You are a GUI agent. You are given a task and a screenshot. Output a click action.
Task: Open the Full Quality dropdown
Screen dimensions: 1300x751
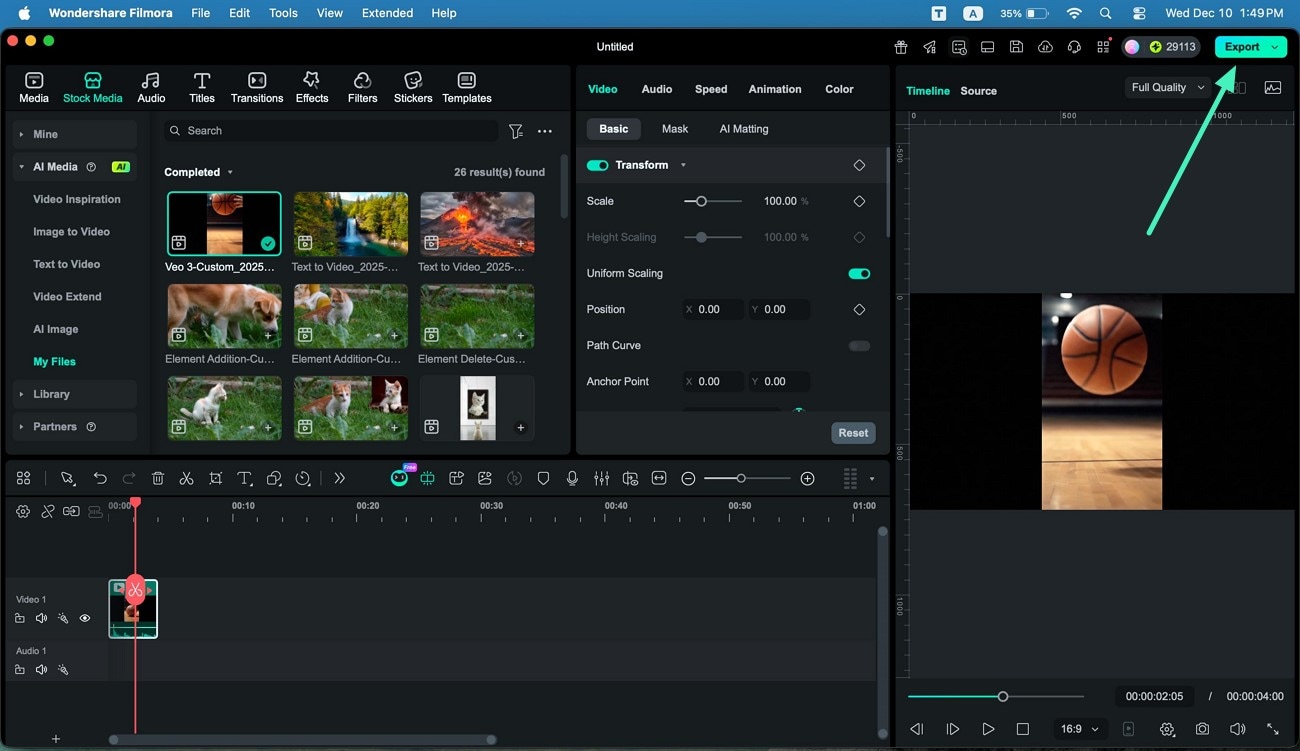(1166, 87)
